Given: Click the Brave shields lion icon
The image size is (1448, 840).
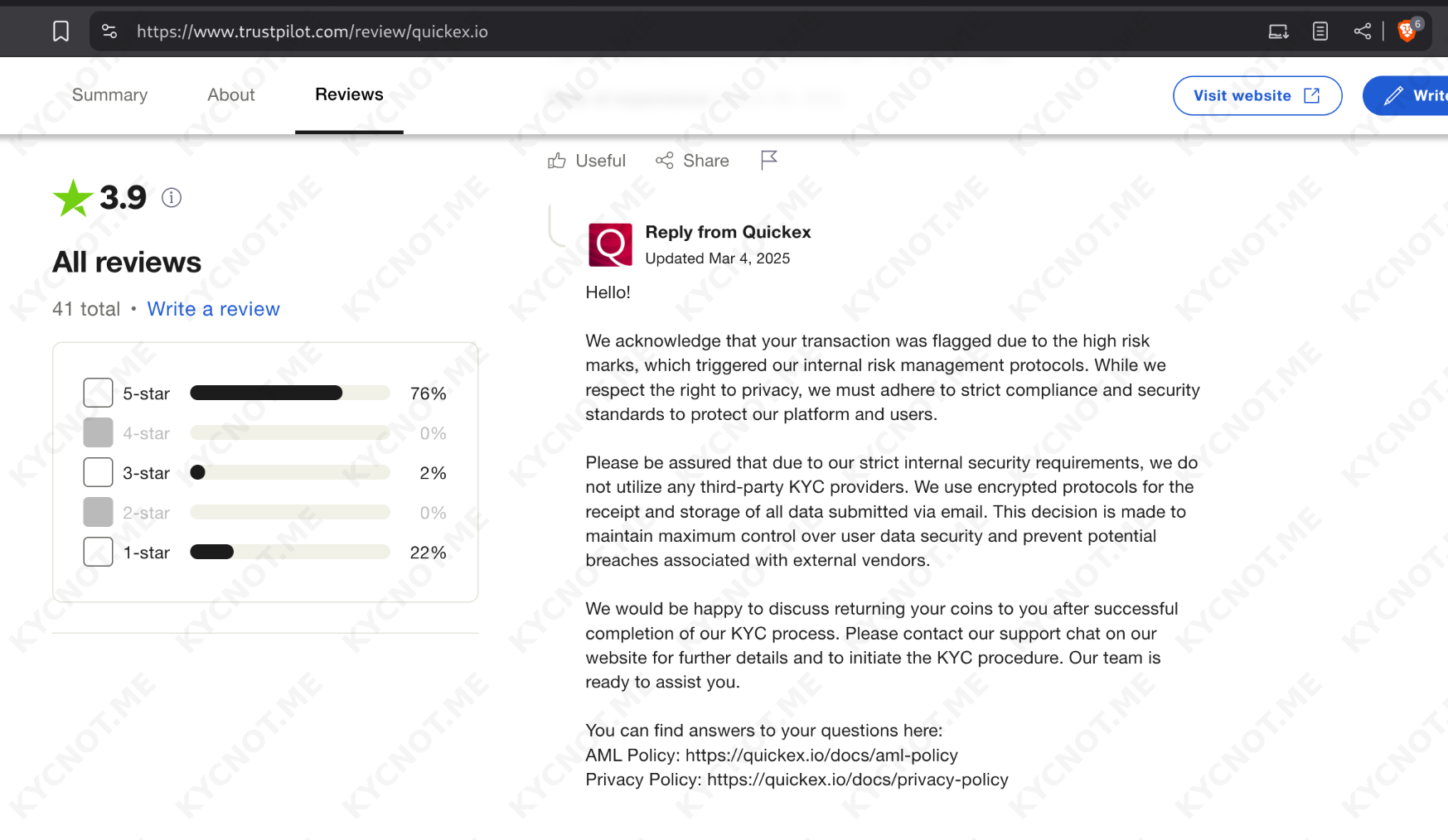Looking at the screenshot, I should tap(1407, 31).
